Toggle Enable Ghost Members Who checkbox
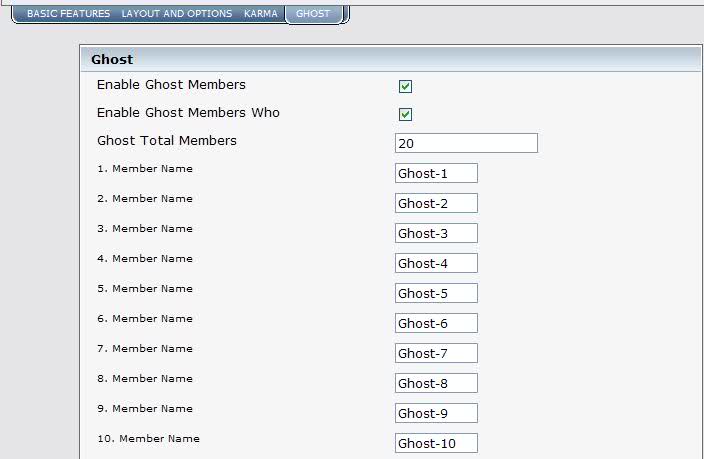This screenshot has height=459, width=704. pyautogui.click(x=405, y=115)
